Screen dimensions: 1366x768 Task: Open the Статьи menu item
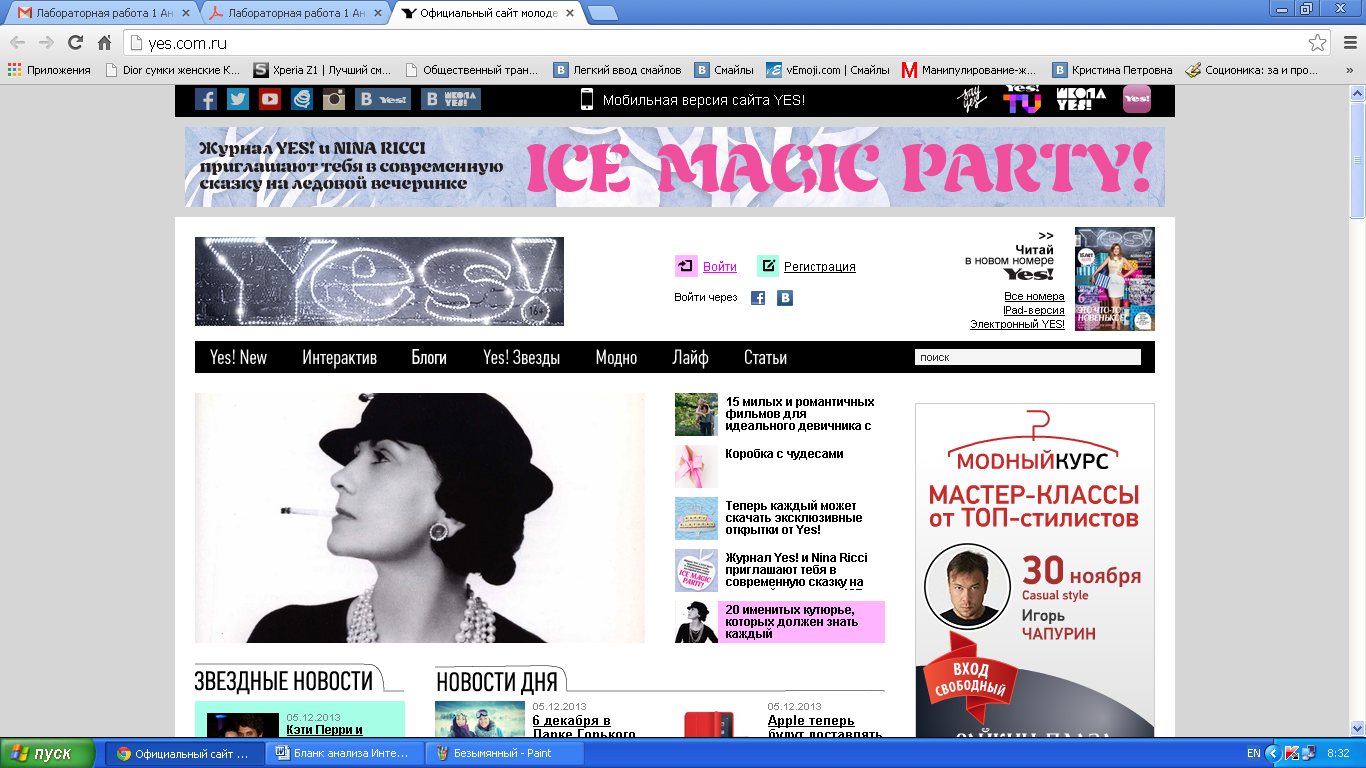click(x=765, y=357)
